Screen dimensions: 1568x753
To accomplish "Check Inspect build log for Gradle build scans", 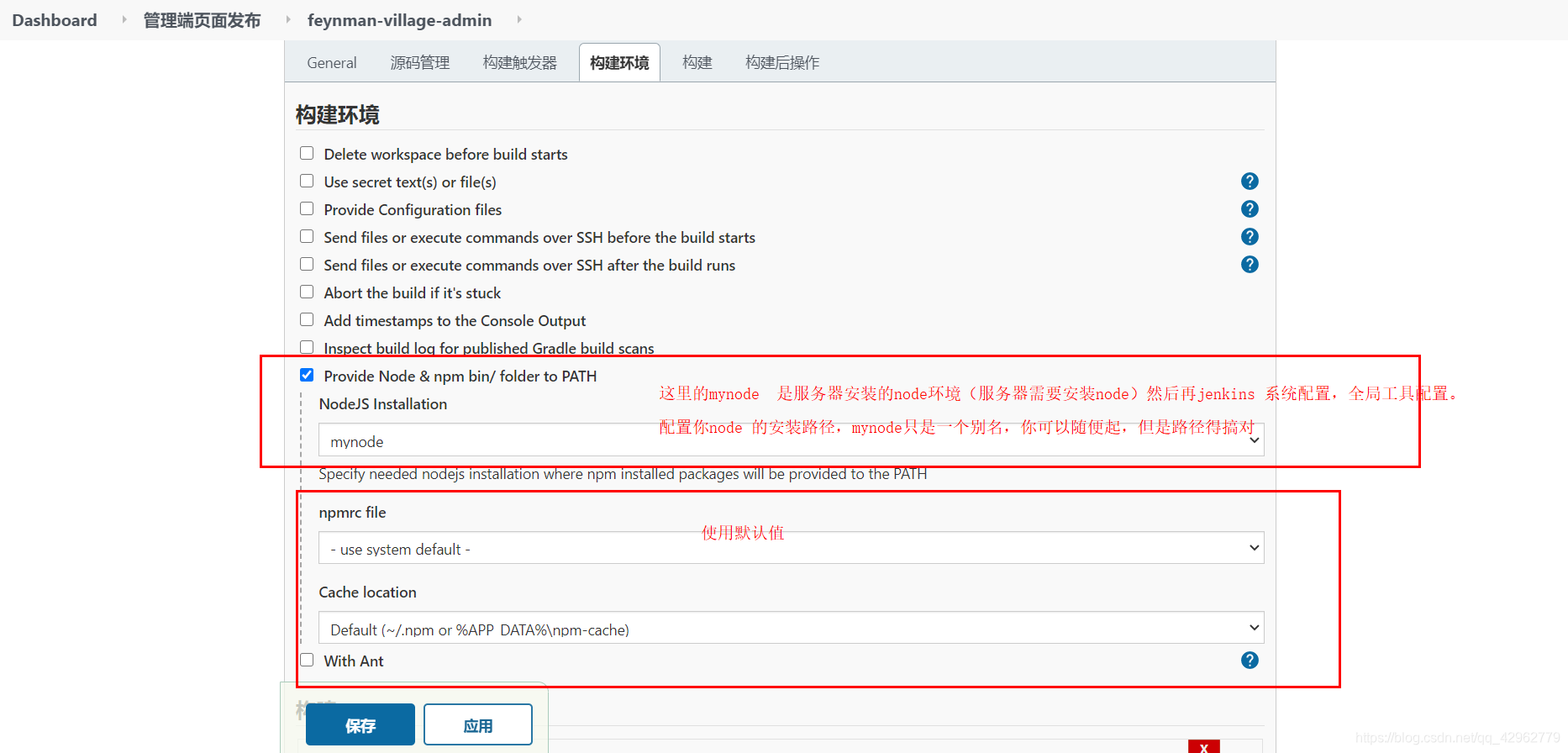I will pyautogui.click(x=307, y=348).
